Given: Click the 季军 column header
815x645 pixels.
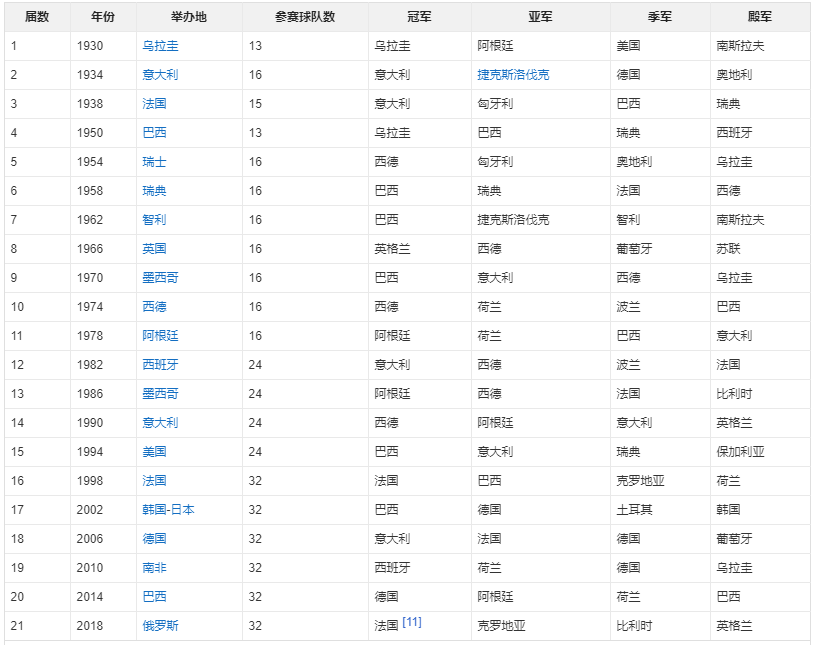Looking at the screenshot, I should click(660, 17).
